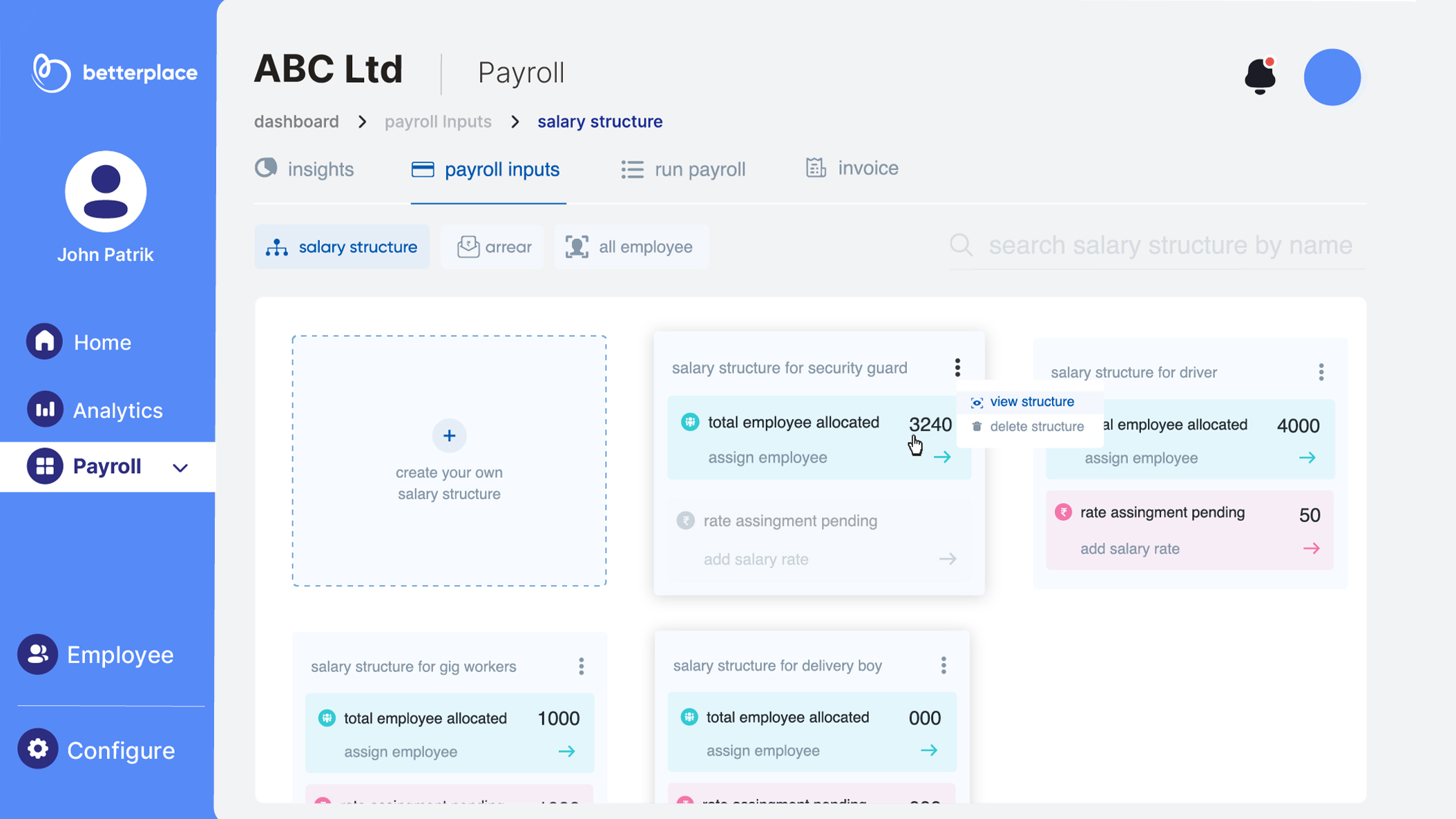Click the notification bell icon

click(1259, 76)
